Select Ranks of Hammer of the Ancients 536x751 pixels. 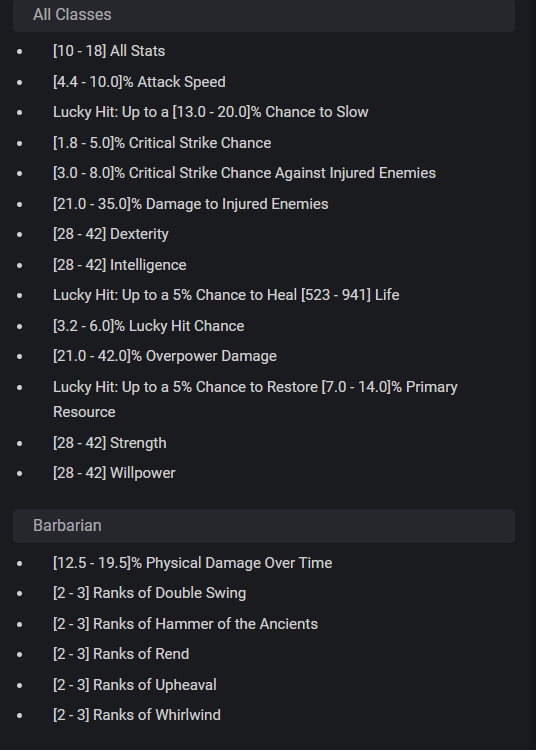(185, 624)
